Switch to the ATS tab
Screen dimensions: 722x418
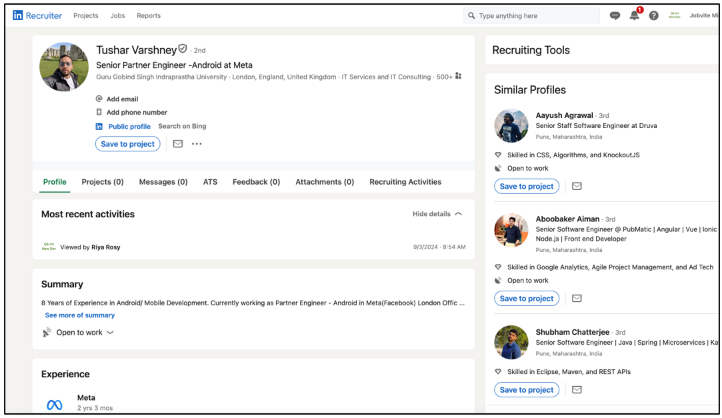[210, 182]
